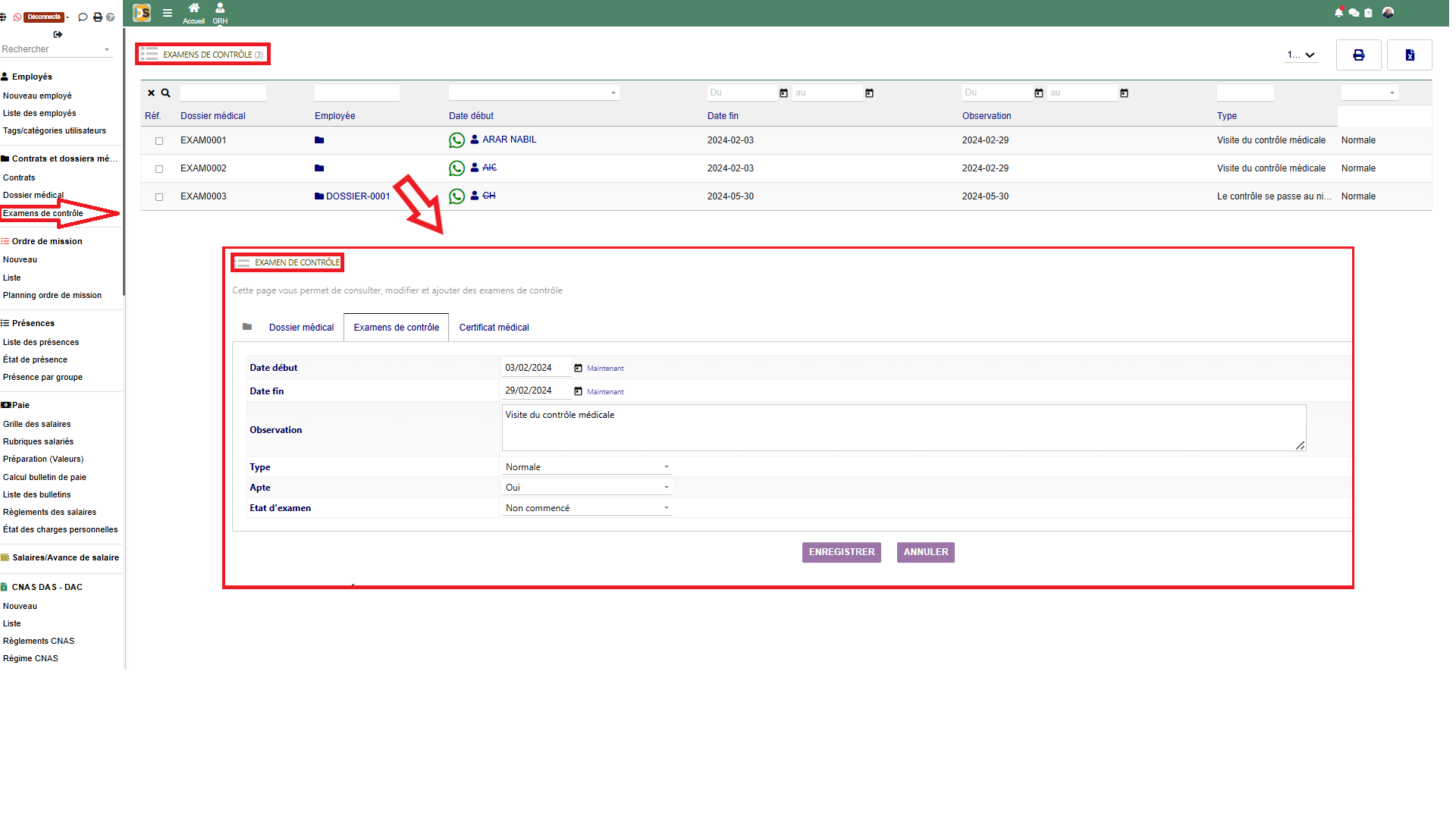This screenshot has height=819, width=1456.
Task: Print the exams list with the blue printer button
Action: pos(1358,55)
